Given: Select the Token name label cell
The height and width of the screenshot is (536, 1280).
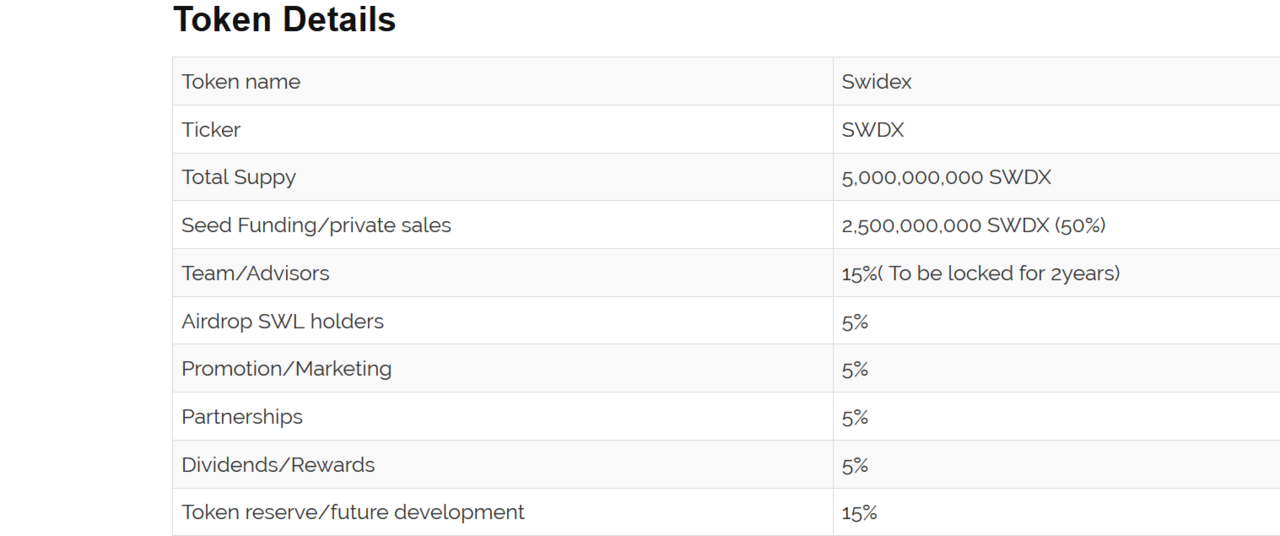Looking at the screenshot, I should (241, 82).
